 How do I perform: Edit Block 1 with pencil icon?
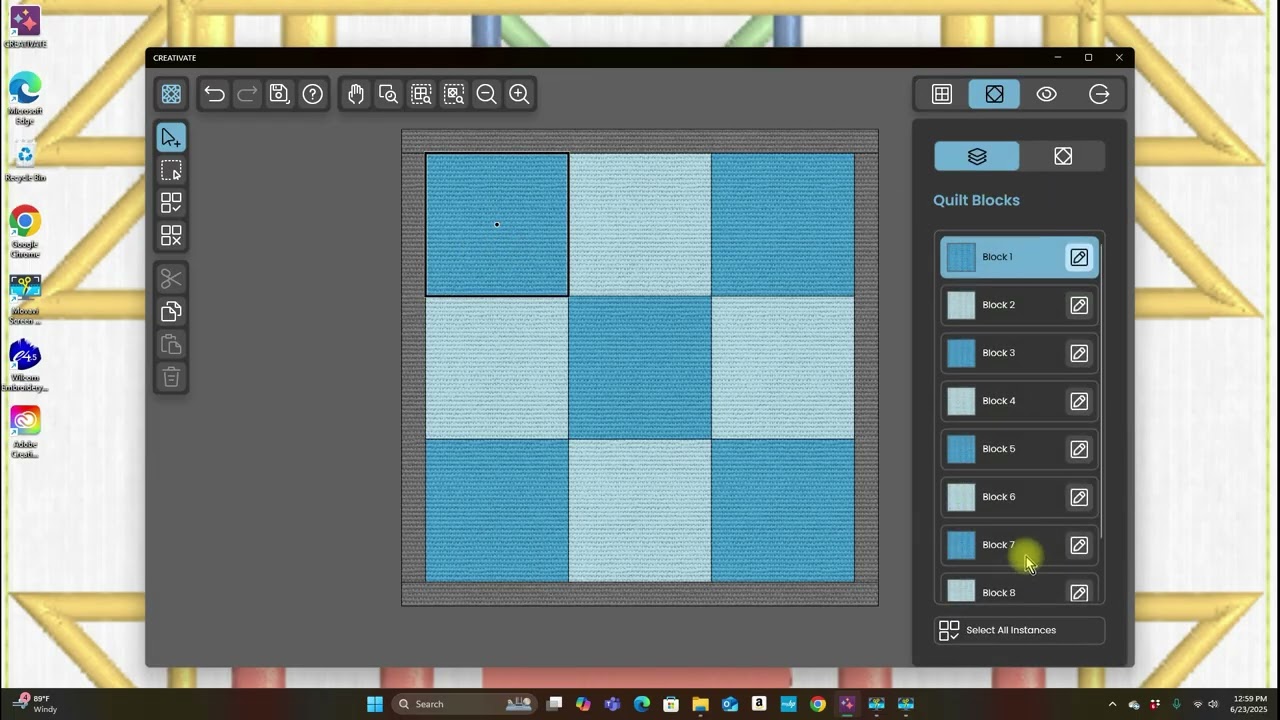coord(1079,258)
